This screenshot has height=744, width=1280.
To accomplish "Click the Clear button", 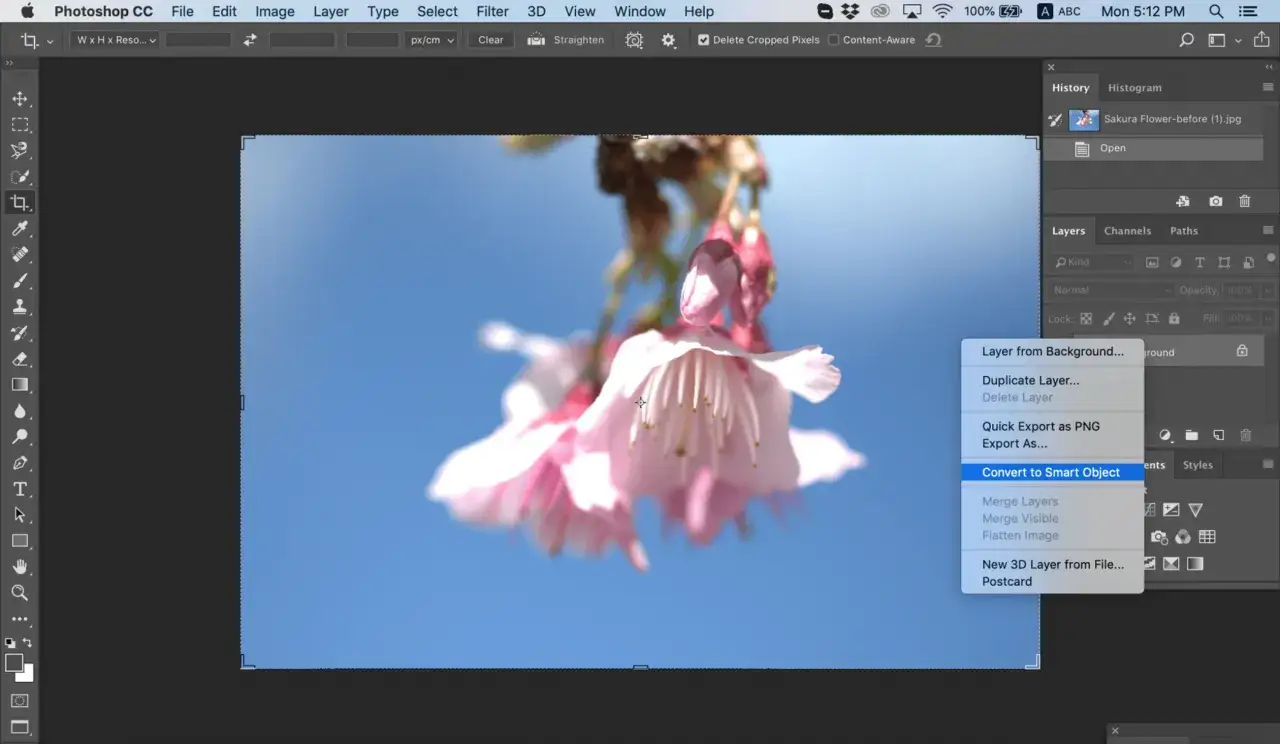I will tap(491, 40).
